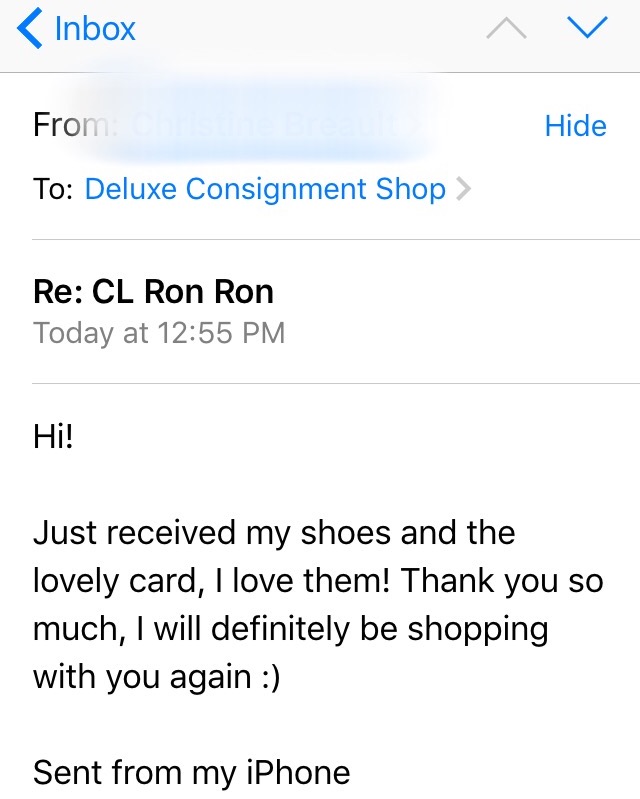640x799 pixels.
Task: Tap the Today at 12:55 PM timestamp
Action: (159, 332)
